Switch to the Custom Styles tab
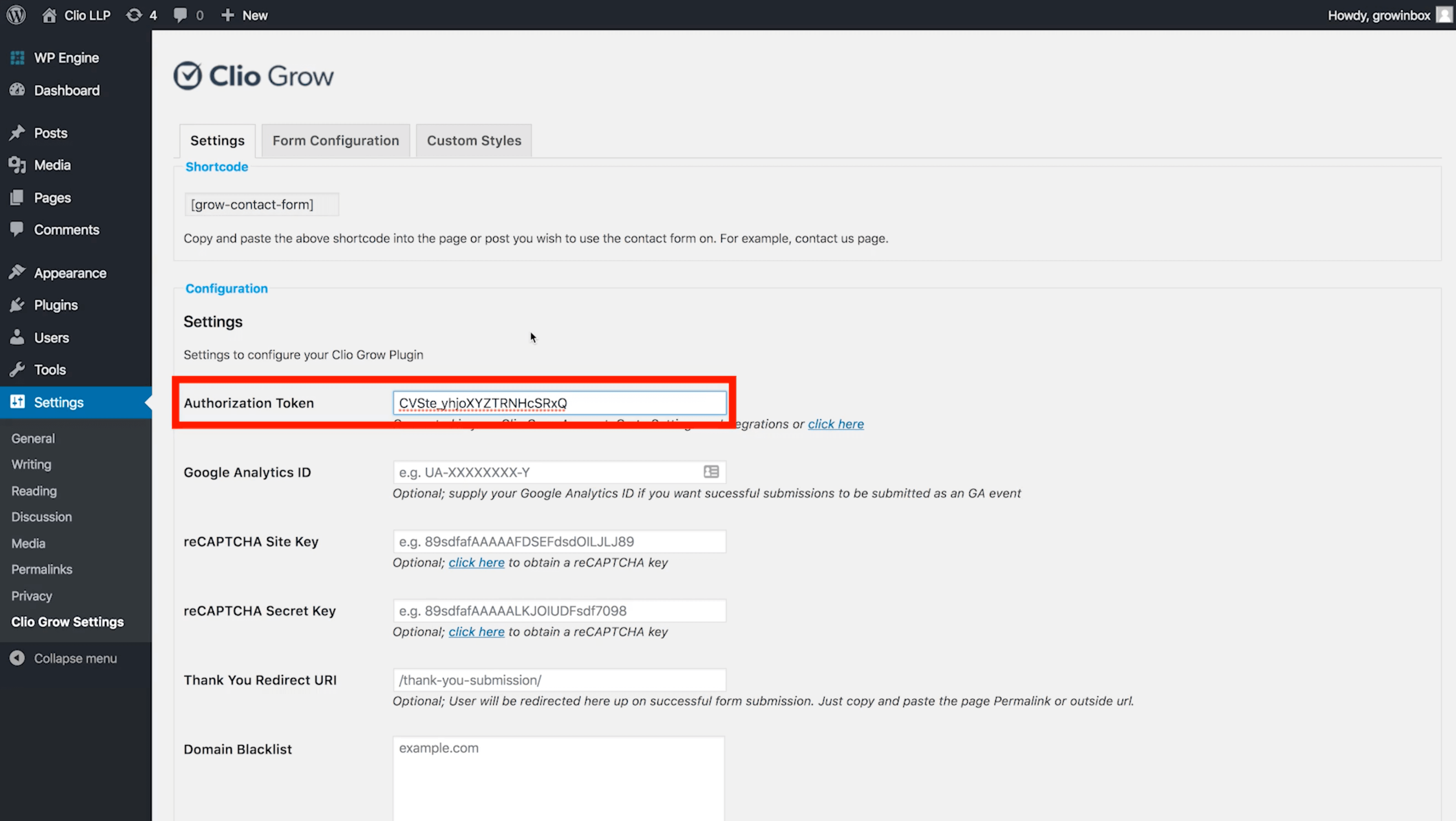 [474, 140]
